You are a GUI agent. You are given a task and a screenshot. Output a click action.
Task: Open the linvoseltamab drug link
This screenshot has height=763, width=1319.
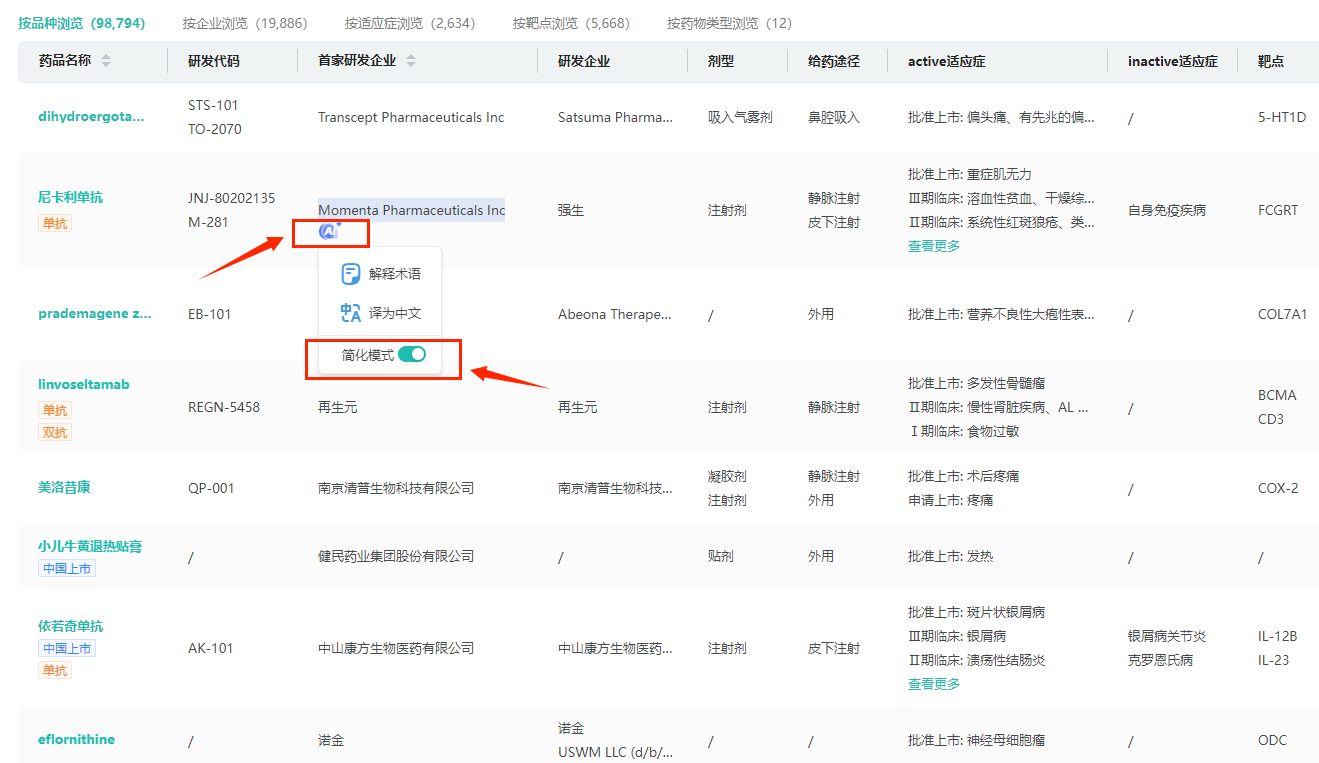click(84, 385)
